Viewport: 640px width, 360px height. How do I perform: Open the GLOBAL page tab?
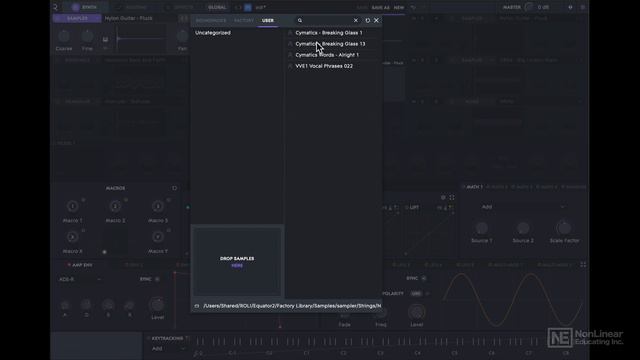[x=217, y=7]
